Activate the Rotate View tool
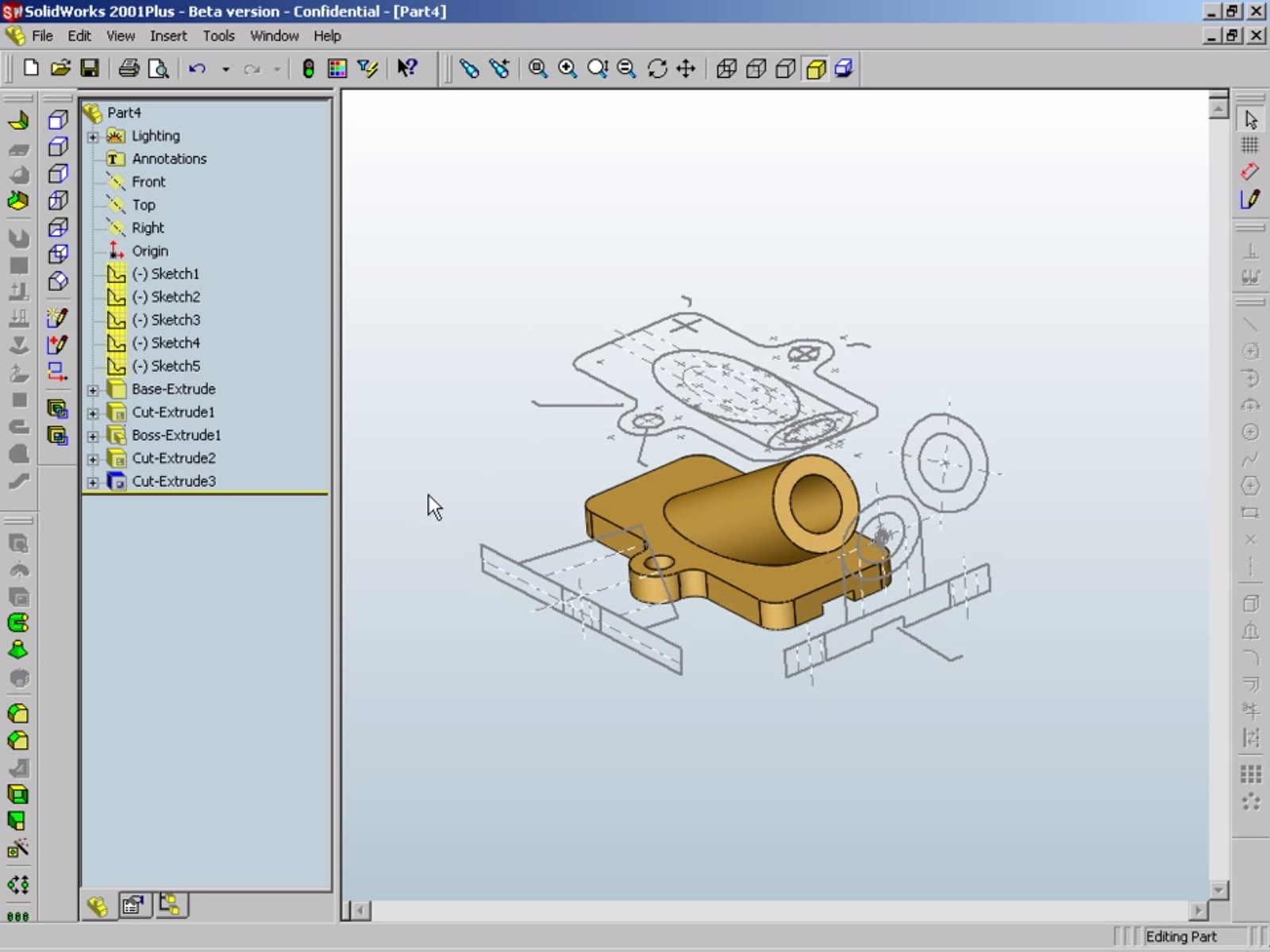This screenshot has width=1270, height=952. coord(657,68)
